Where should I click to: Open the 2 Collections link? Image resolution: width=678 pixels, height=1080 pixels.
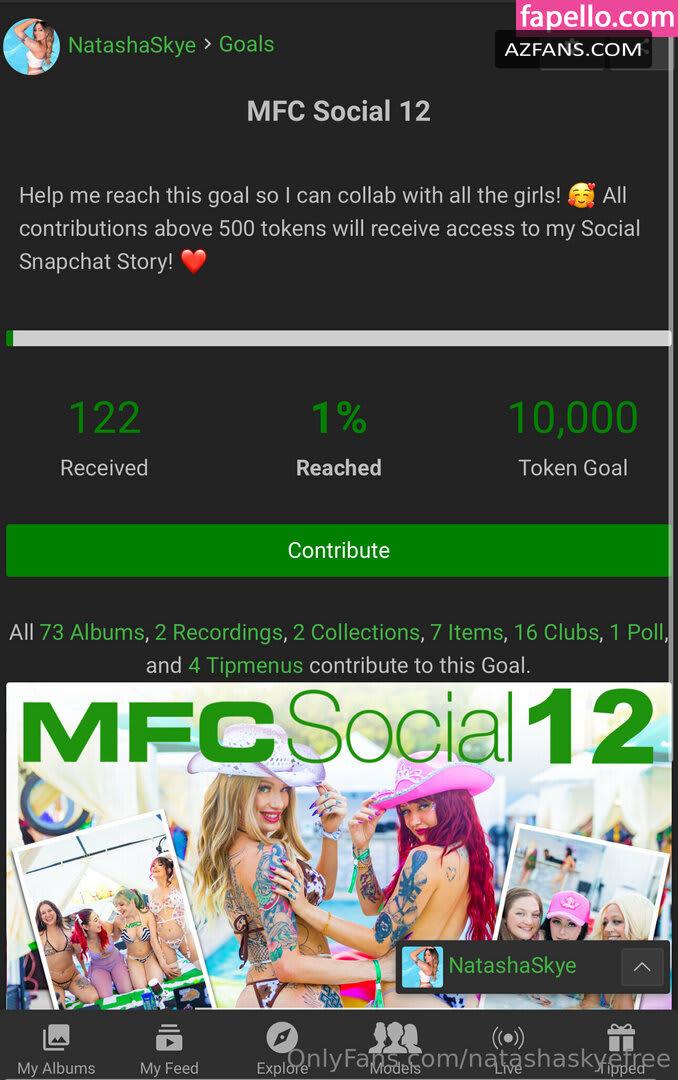(356, 632)
